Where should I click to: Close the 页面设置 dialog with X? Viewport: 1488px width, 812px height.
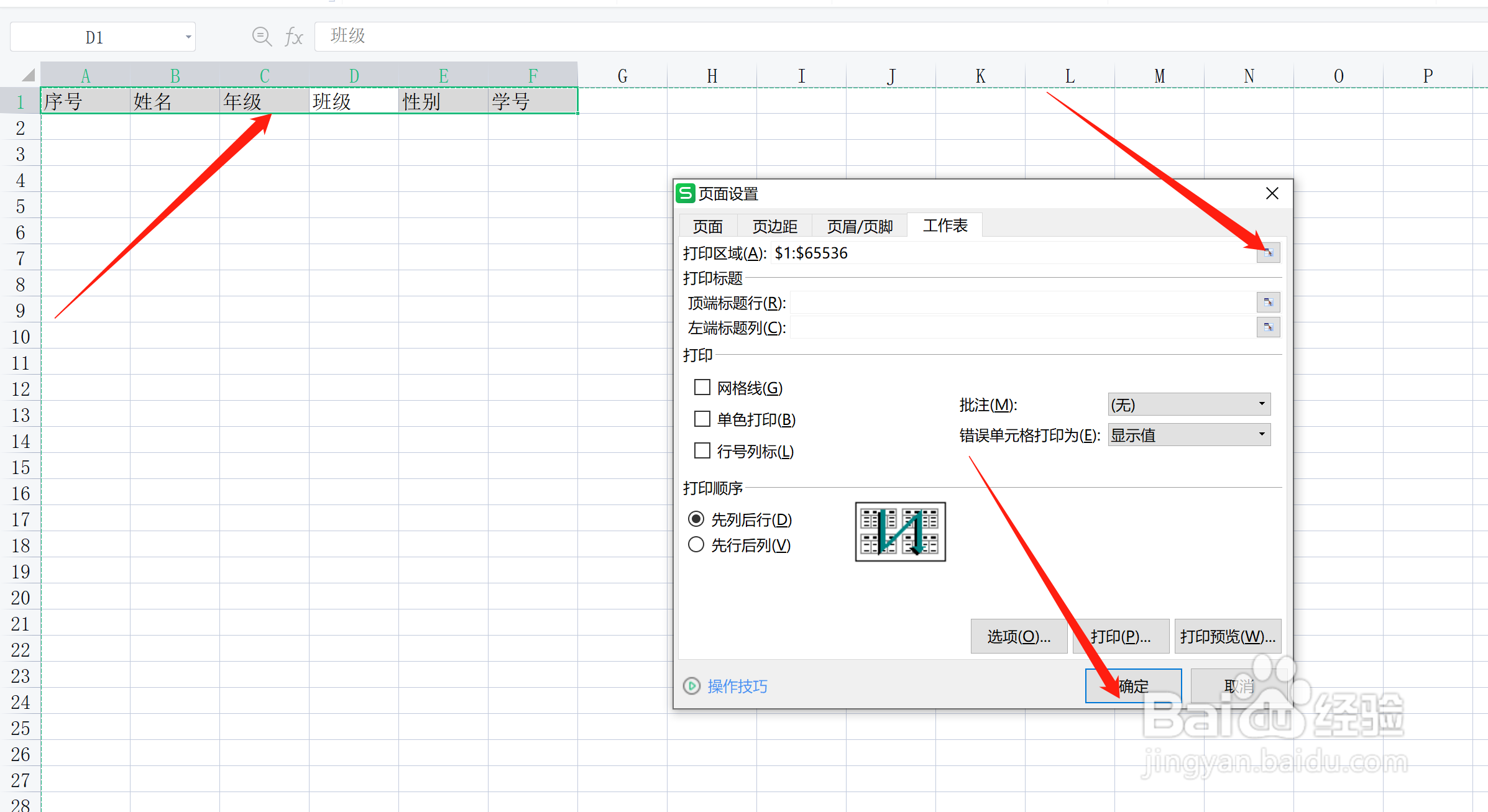1272,194
